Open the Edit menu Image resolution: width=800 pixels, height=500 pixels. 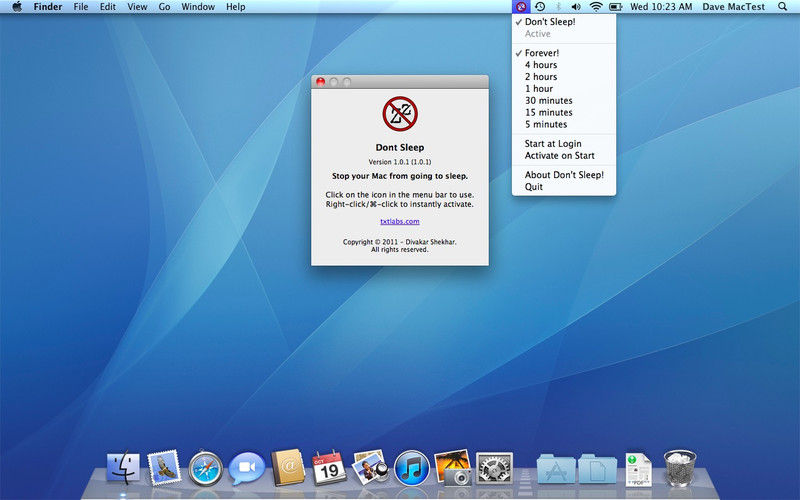click(108, 7)
